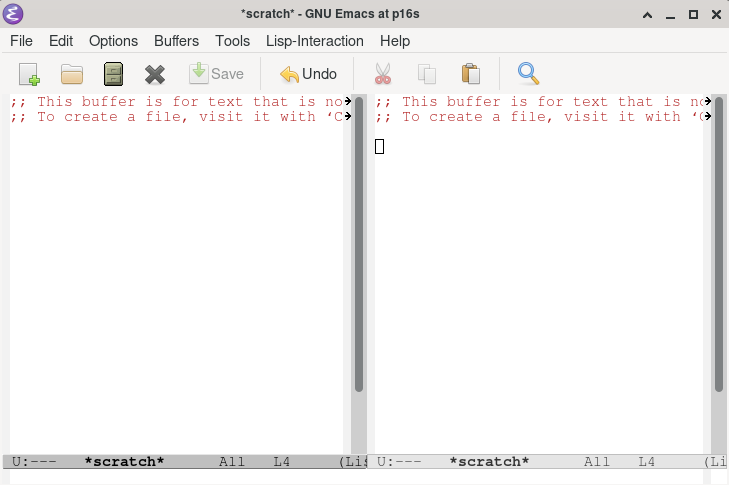This screenshot has height=485, width=729.
Task: Click *scratch* in the left mode line
Action: pyautogui.click(x=124, y=462)
